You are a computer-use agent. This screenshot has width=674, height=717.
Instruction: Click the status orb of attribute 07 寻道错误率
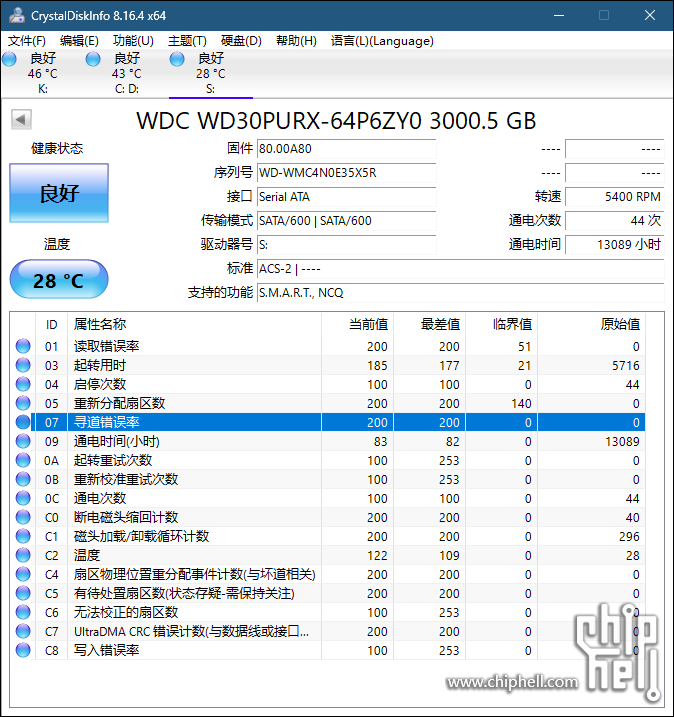23,422
